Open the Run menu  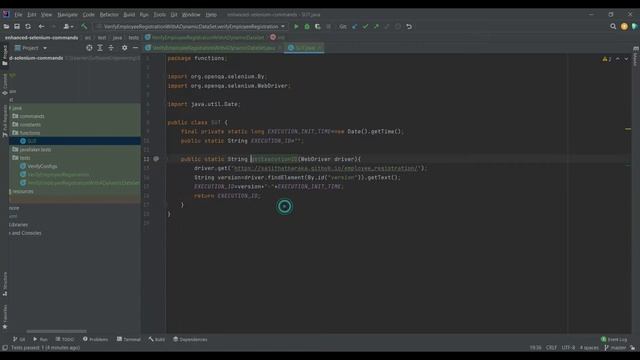coord(144,15)
